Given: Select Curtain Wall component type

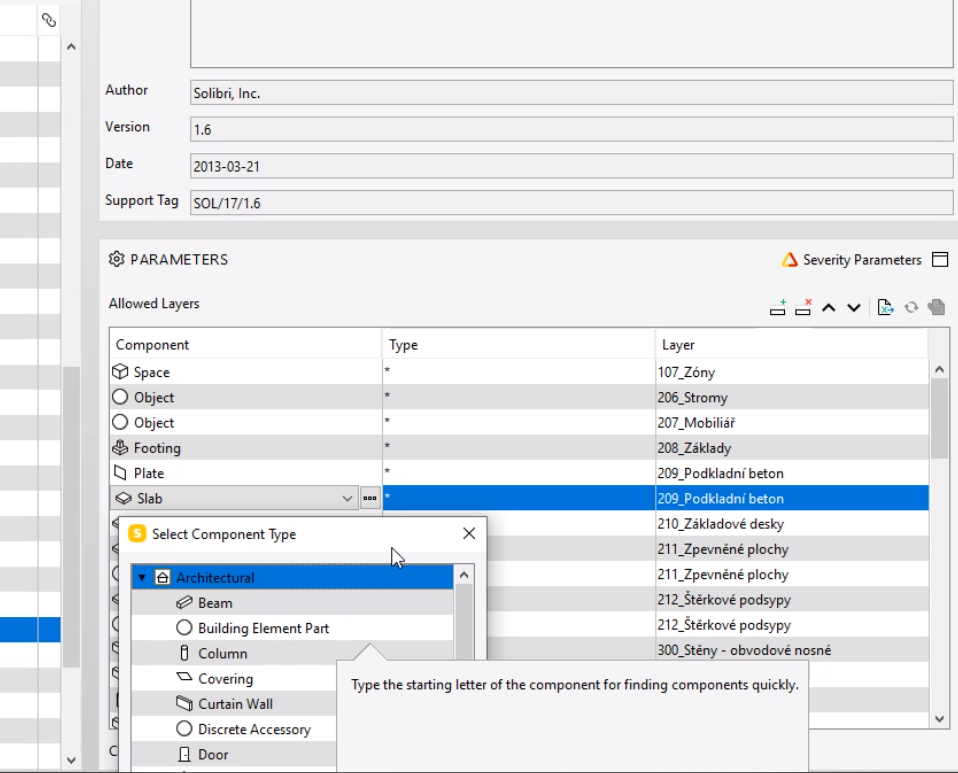Looking at the screenshot, I should pos(235,704).
